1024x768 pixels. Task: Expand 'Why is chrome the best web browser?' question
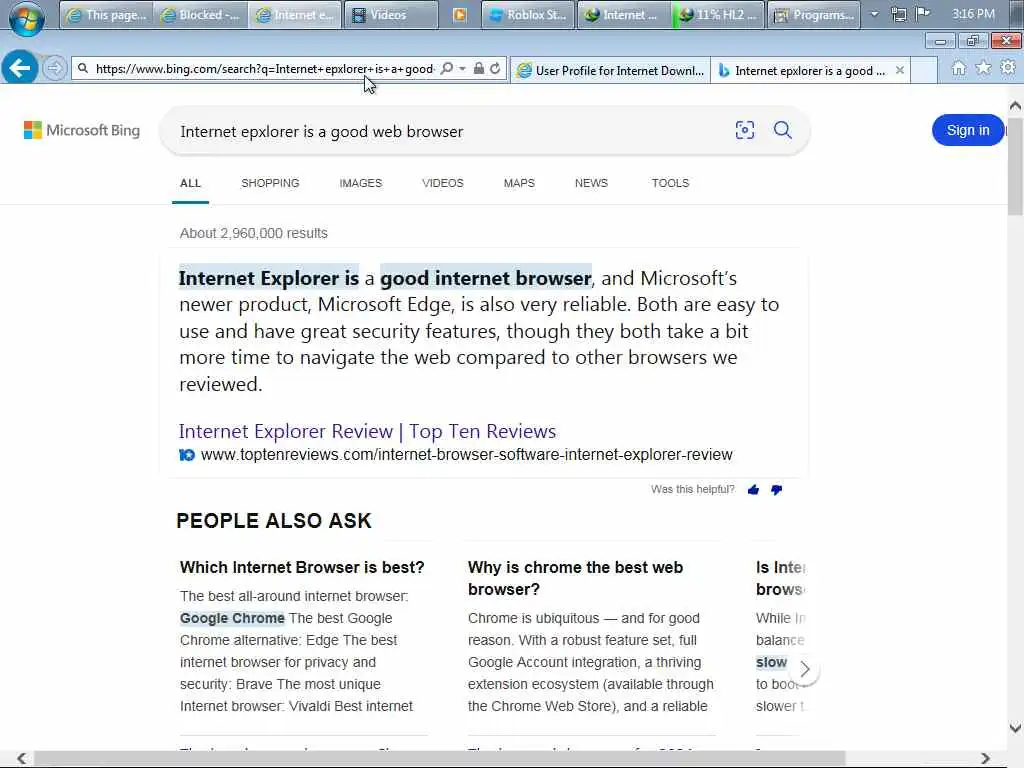(x=575, y=578)
